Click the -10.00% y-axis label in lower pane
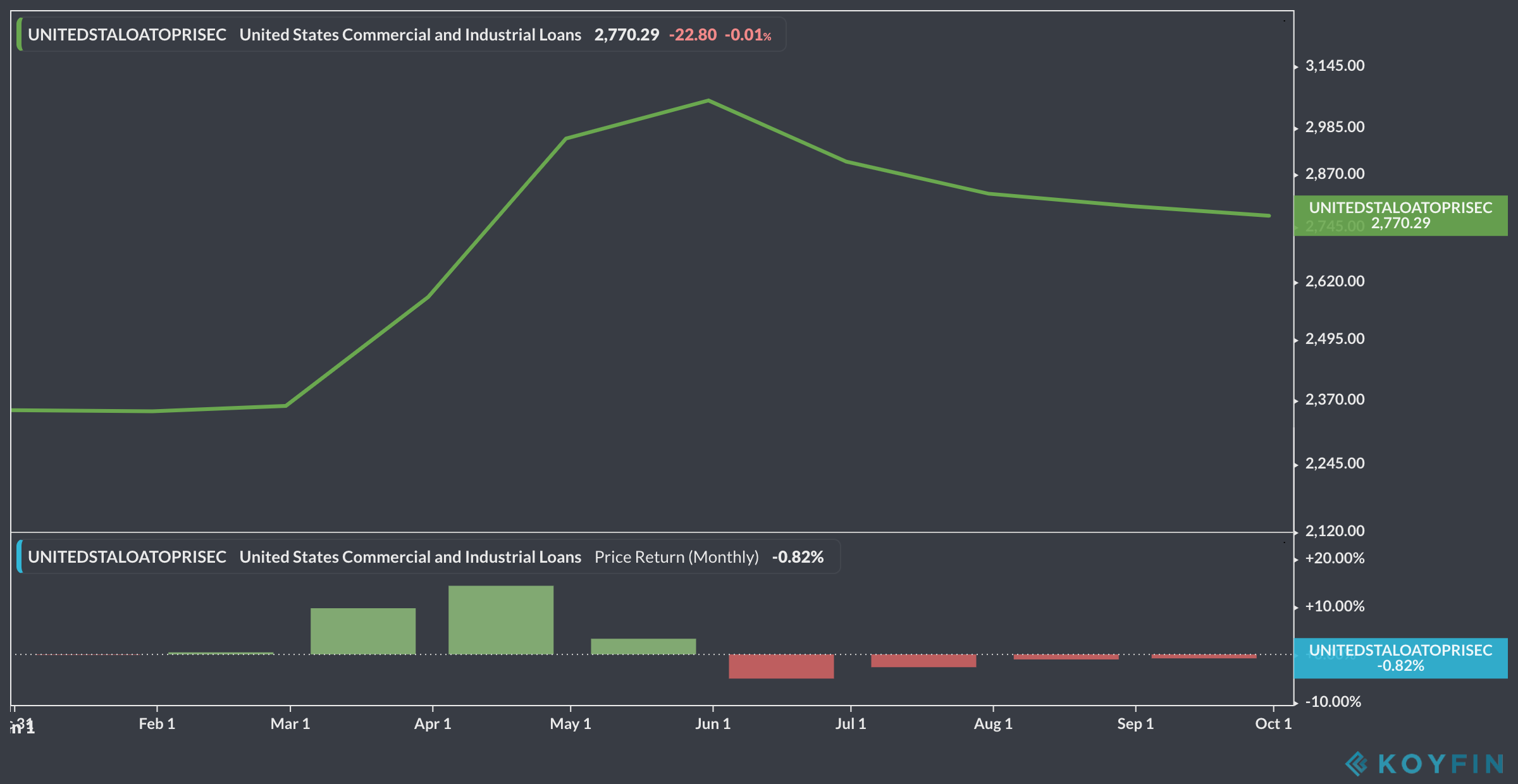This screenshot has height=784, width=1518. 1333,702
